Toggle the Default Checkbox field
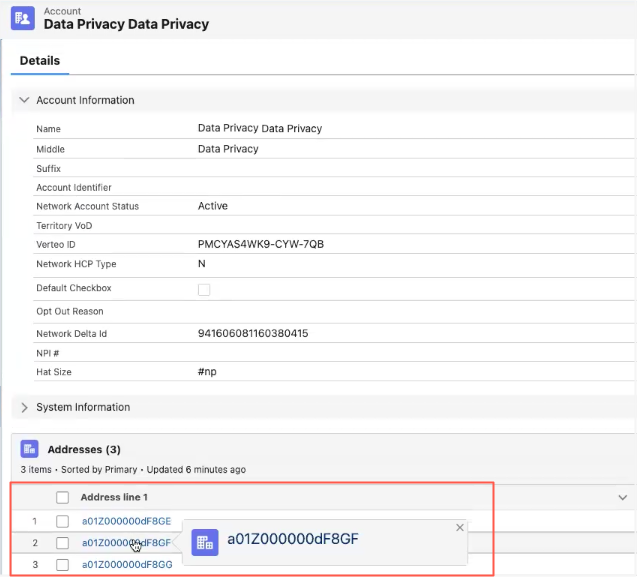 204,289
